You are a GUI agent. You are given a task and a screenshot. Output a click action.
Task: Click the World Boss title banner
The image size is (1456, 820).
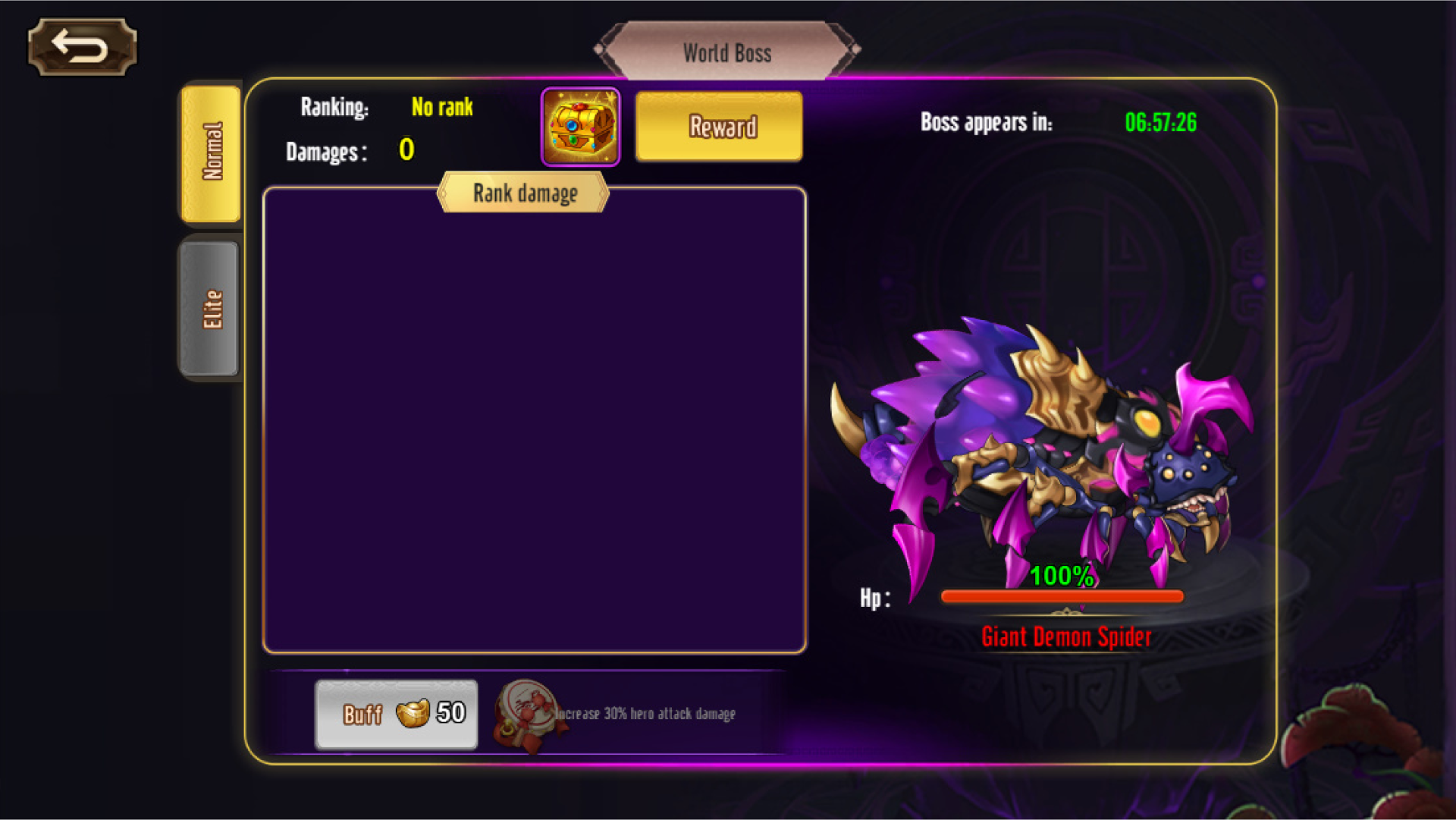(x=727, y=52)
